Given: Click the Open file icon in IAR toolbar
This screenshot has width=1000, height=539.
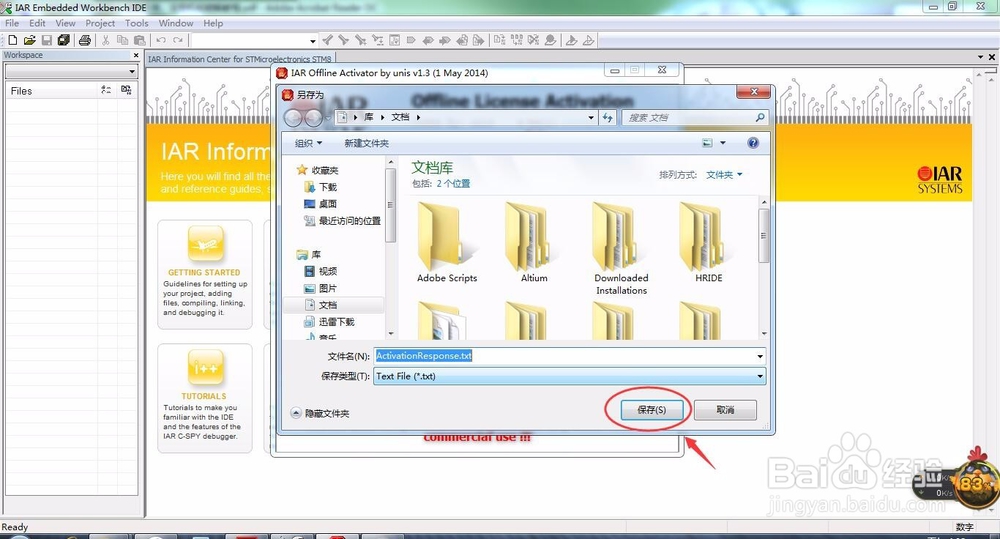Looking at the screenshot, I should 29,40.
